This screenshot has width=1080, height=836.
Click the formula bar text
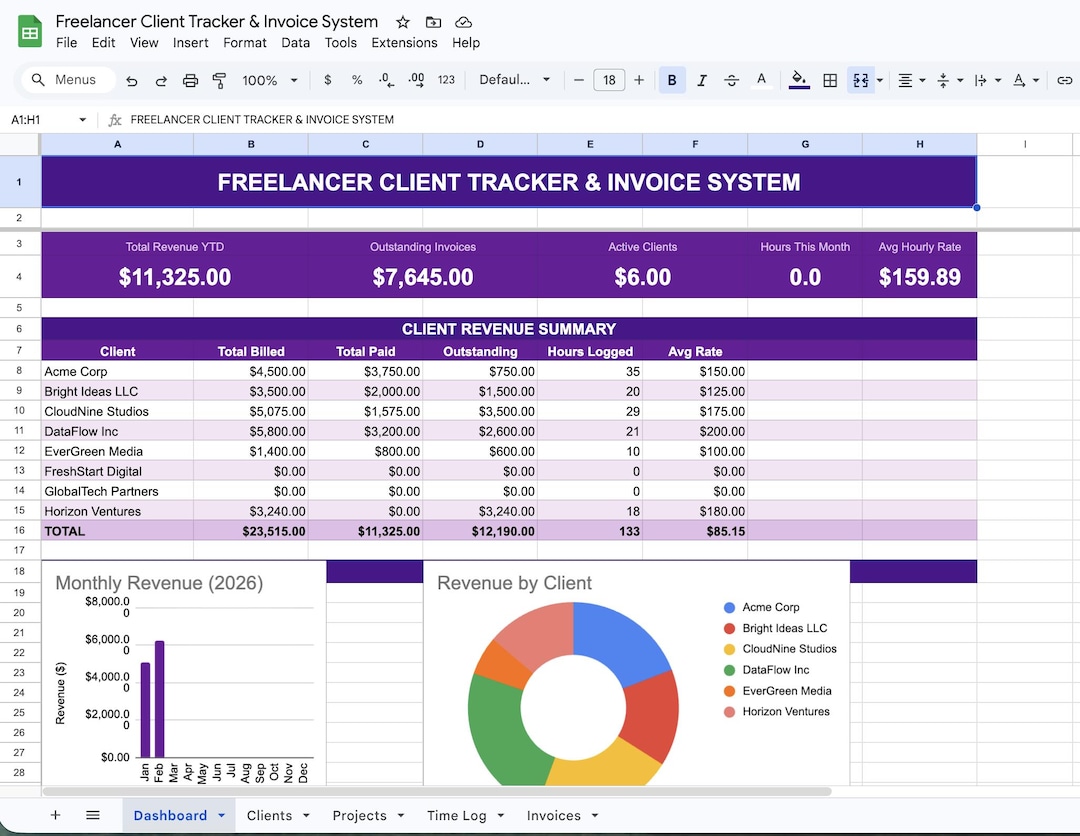coord(262,120)
